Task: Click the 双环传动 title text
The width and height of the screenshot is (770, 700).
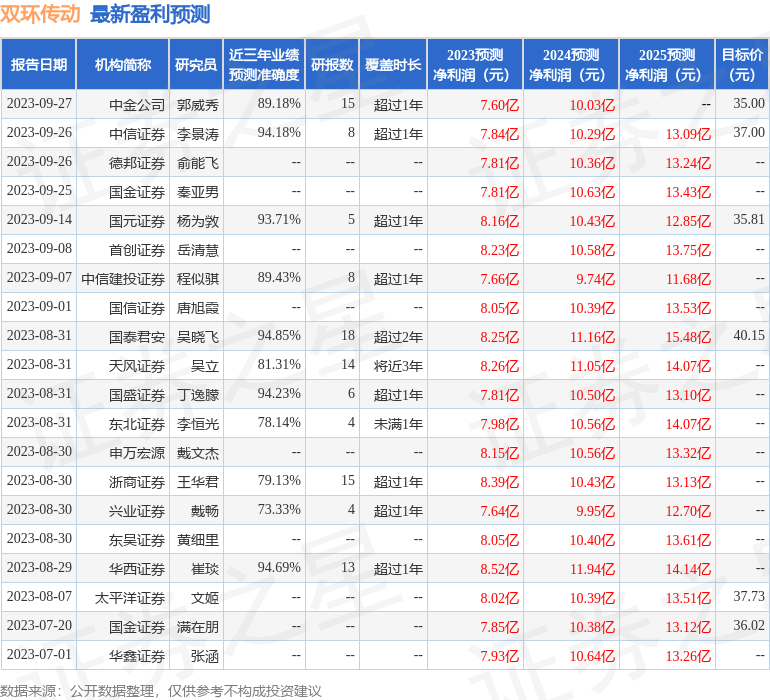Action: tap(40, 14)
